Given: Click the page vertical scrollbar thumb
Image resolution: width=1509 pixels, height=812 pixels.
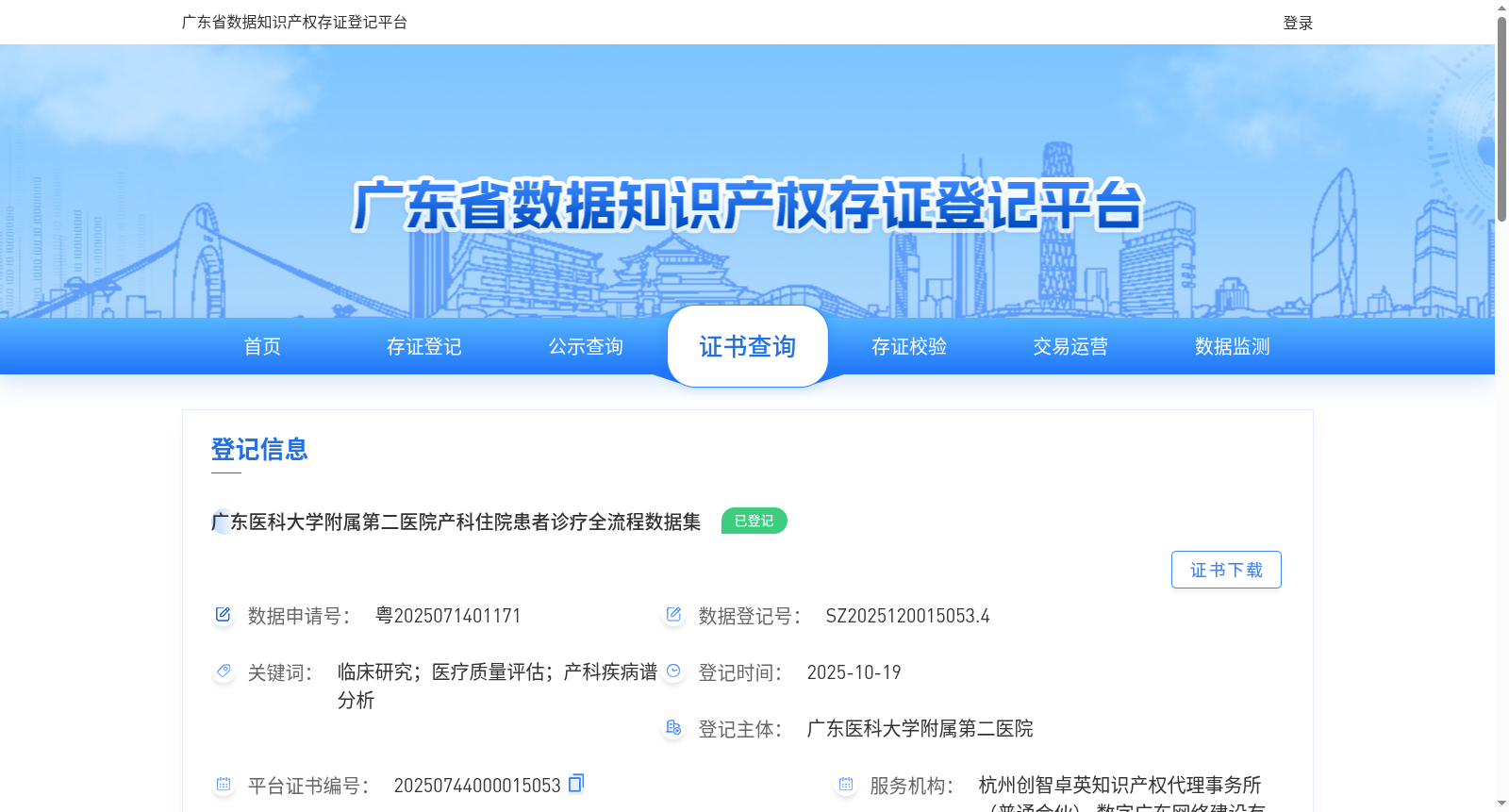Looking at the screenshot, I should [1501, 118].
